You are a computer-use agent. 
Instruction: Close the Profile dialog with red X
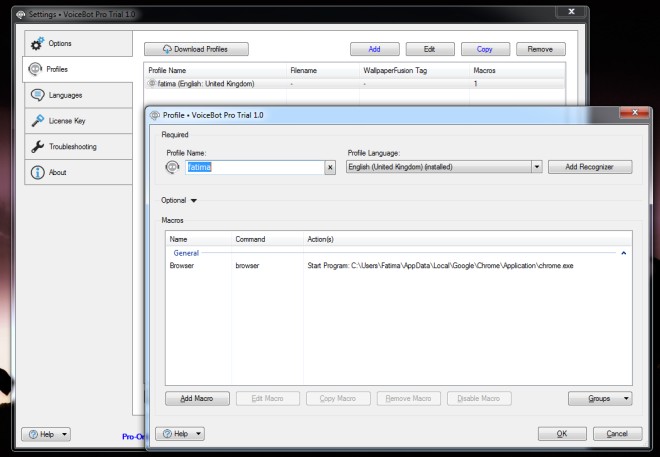click(634, 112)
